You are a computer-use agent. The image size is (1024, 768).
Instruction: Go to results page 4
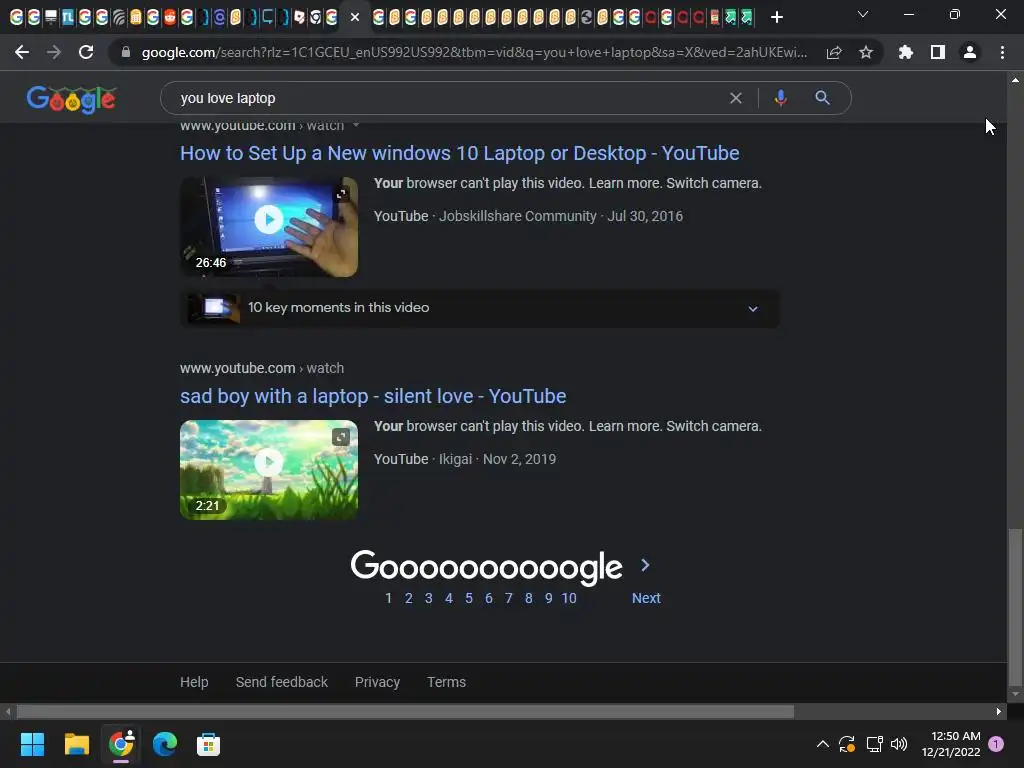[x=449, y=598]
